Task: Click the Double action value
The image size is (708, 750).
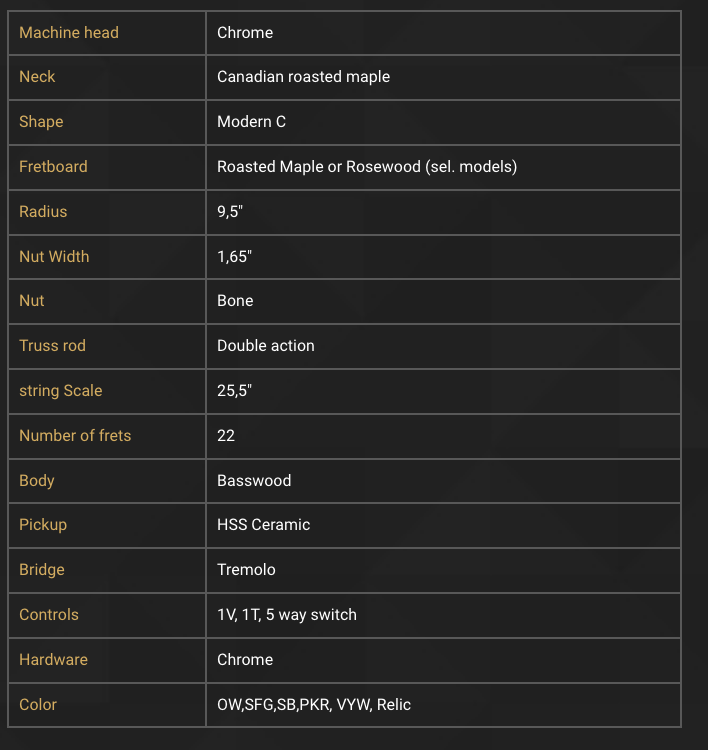Action: pyautogui.click(x=266, y=345)
